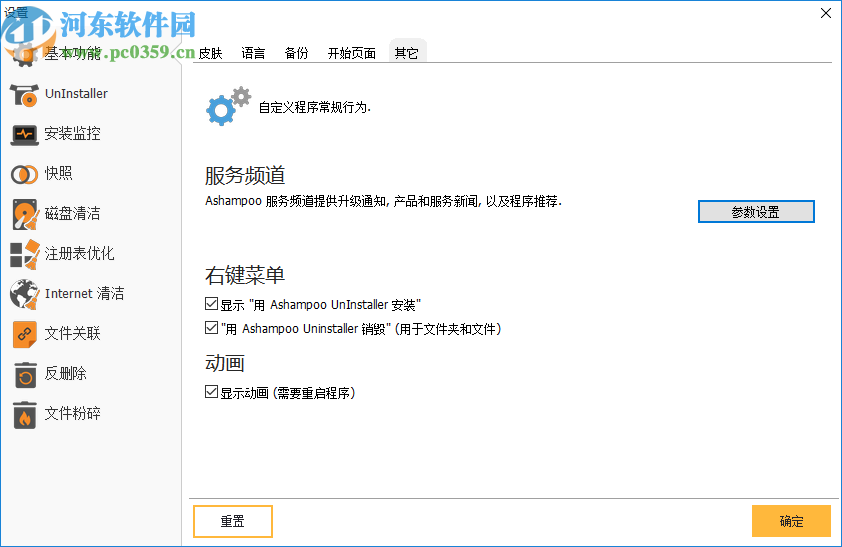Screen dimensions: 842x547
Task: Click the 注册表优化 registry icon
Action: point(25,254)
